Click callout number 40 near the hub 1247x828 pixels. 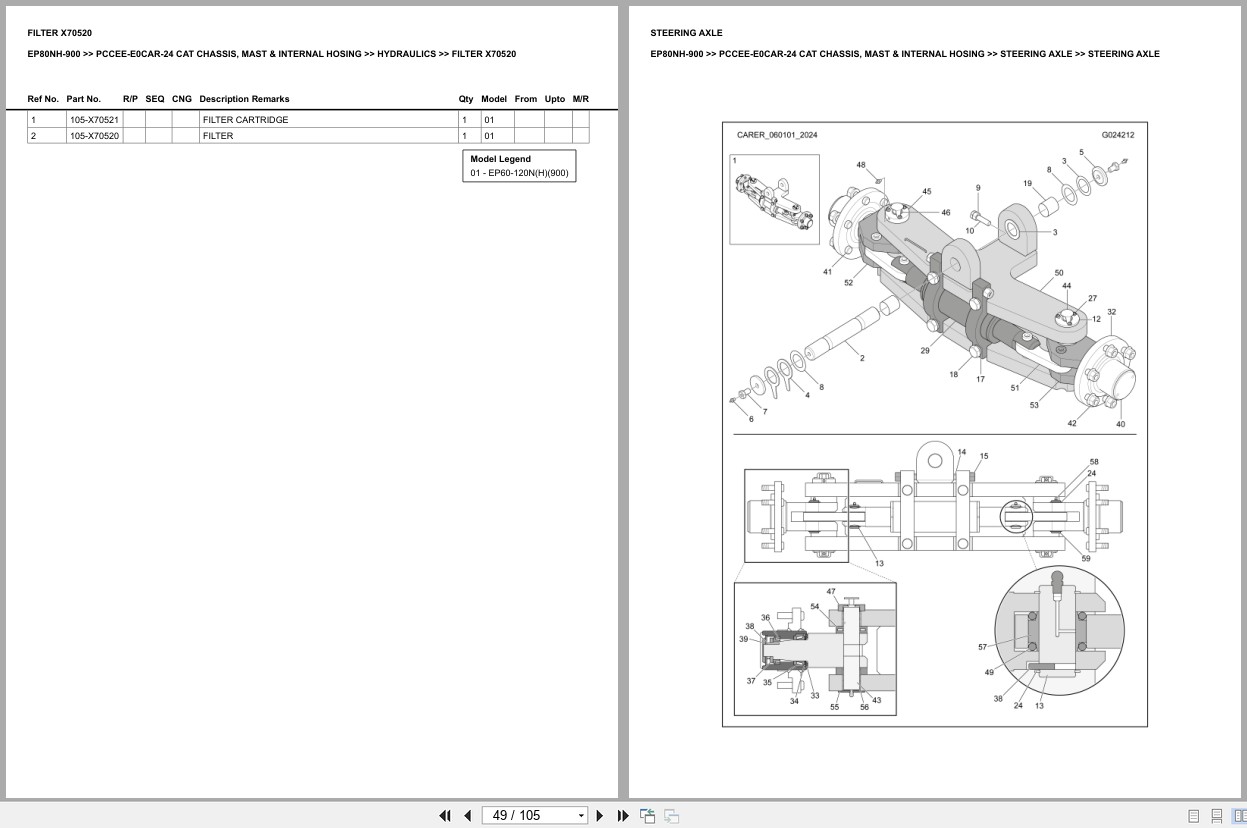(1120, 424)
